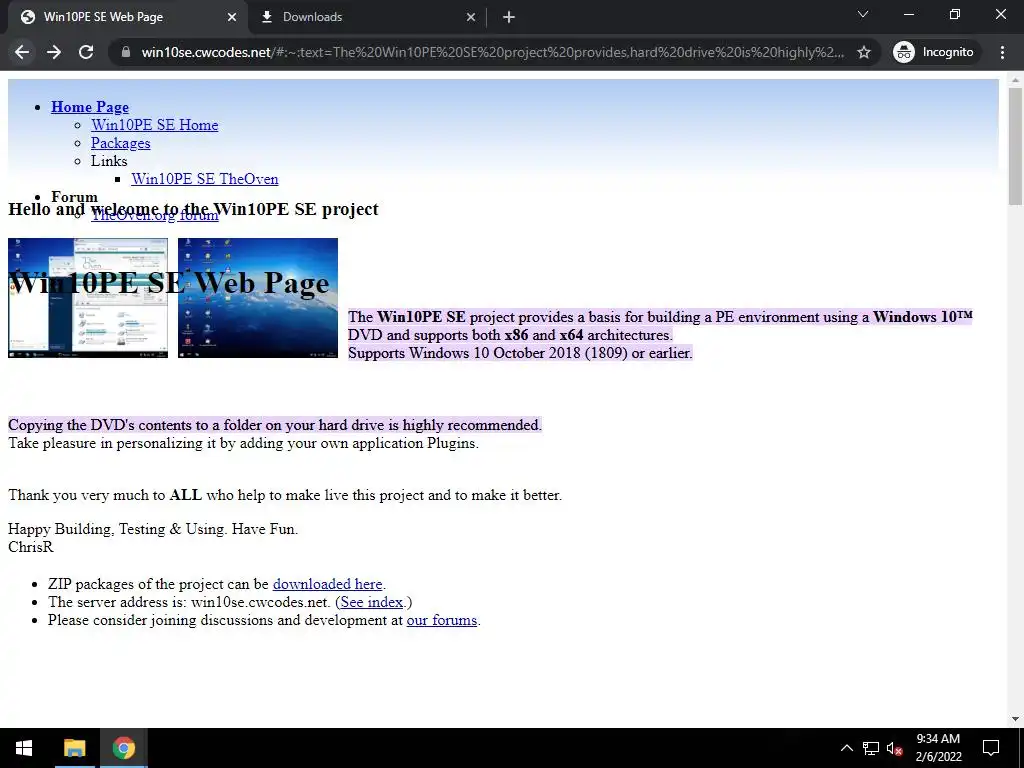This screenshot has height=768, width=1024.
Task: Open the second blue desktop thumbnail
Action: [x=258, y=298]
